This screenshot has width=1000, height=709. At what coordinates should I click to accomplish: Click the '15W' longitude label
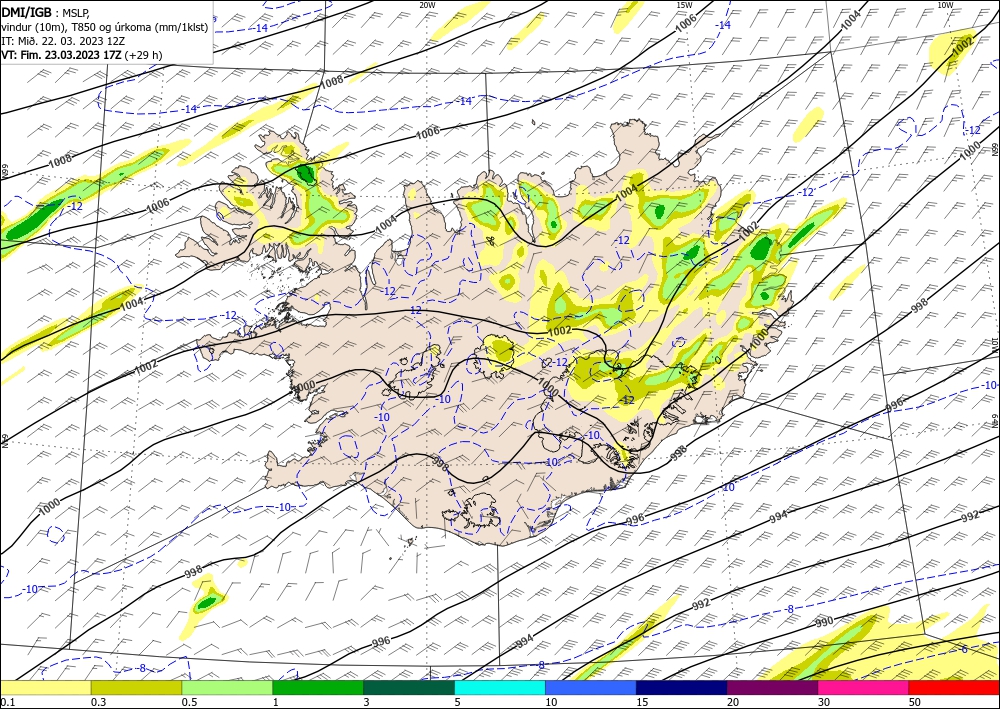684,5
